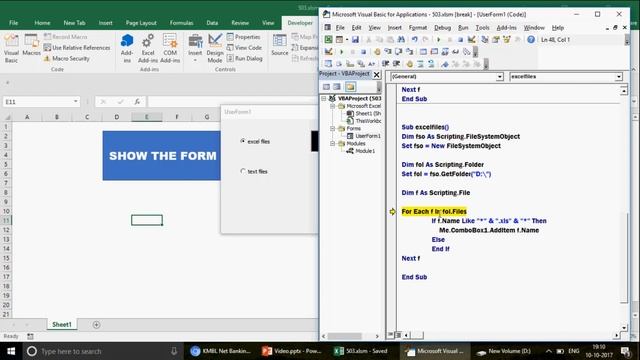Collapse the Forms folder in Project Explorer
640x360 pixels.
pos(332,129)
